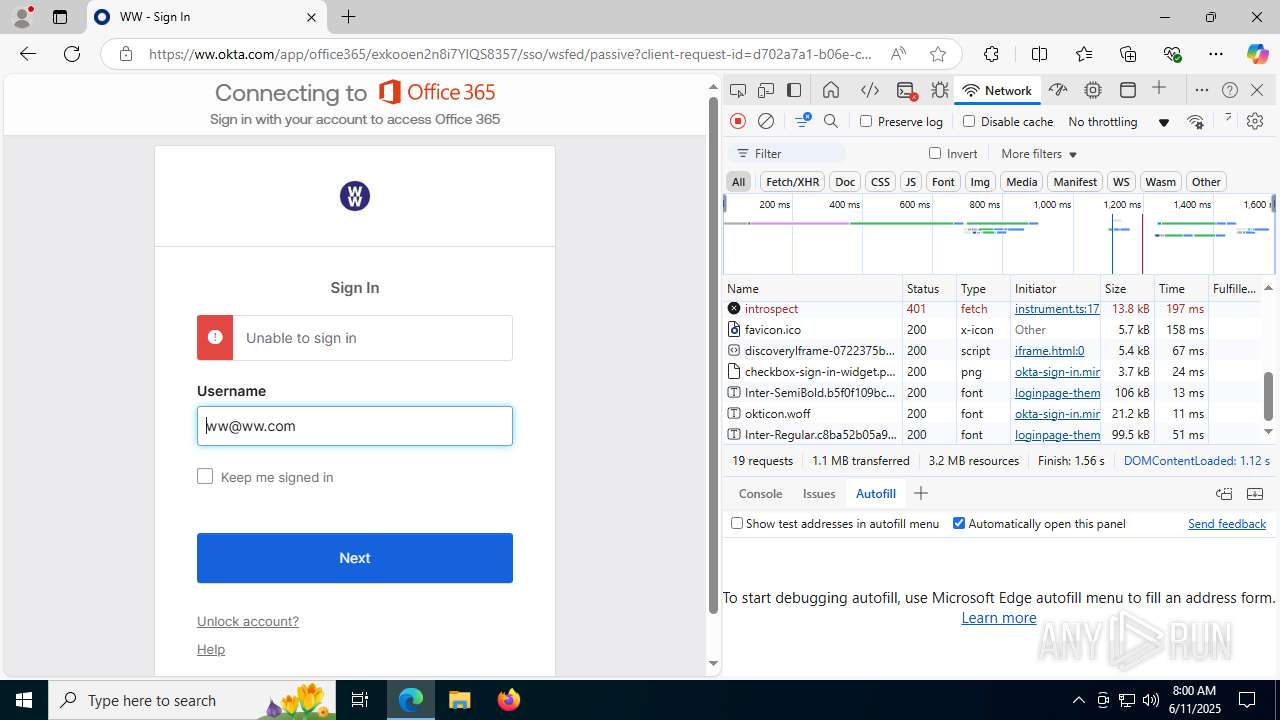Tick Keep me signed in
1280x720 pixels.
click(x=205, y=476)
